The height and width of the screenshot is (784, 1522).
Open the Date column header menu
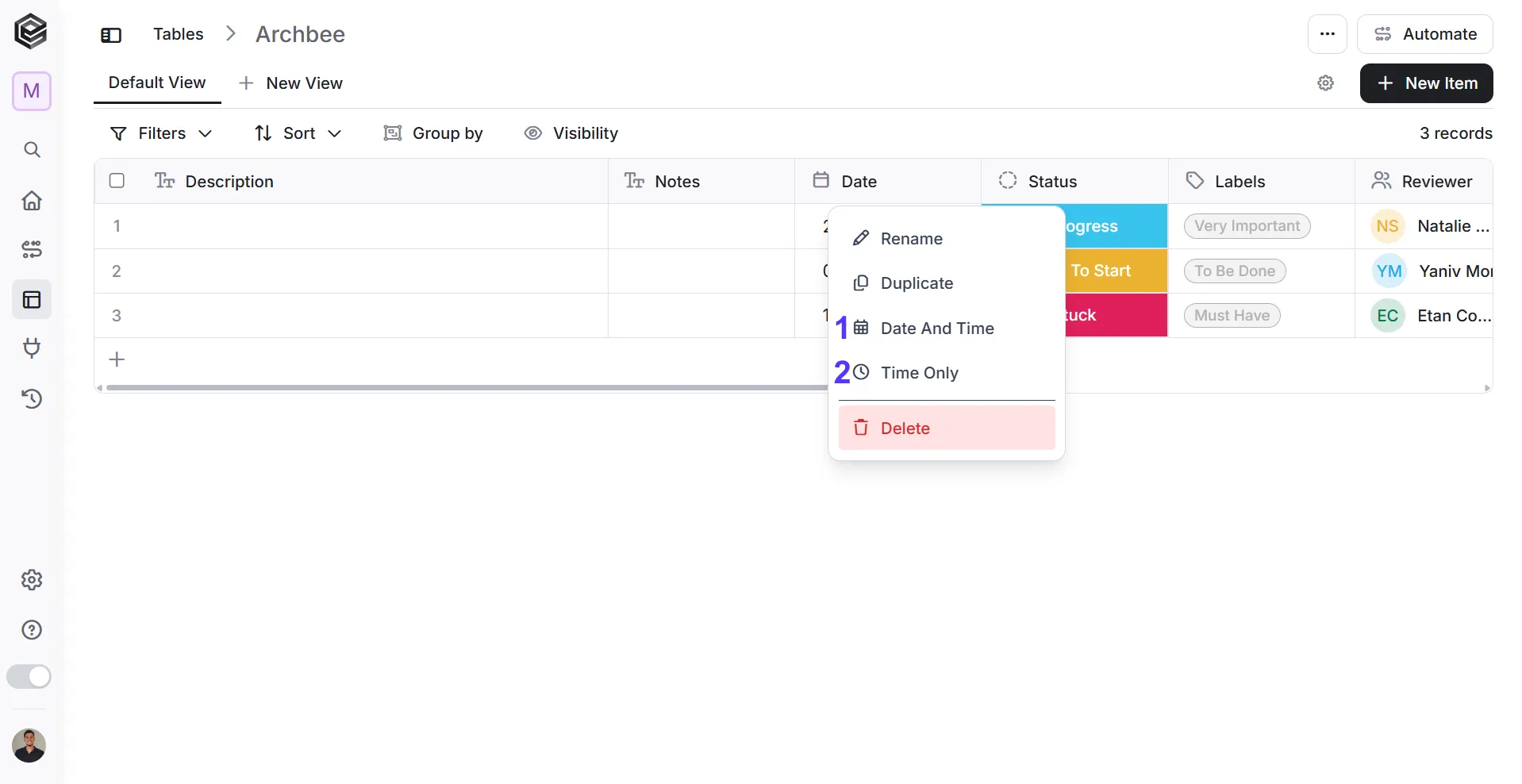click(x=887, y=181)
